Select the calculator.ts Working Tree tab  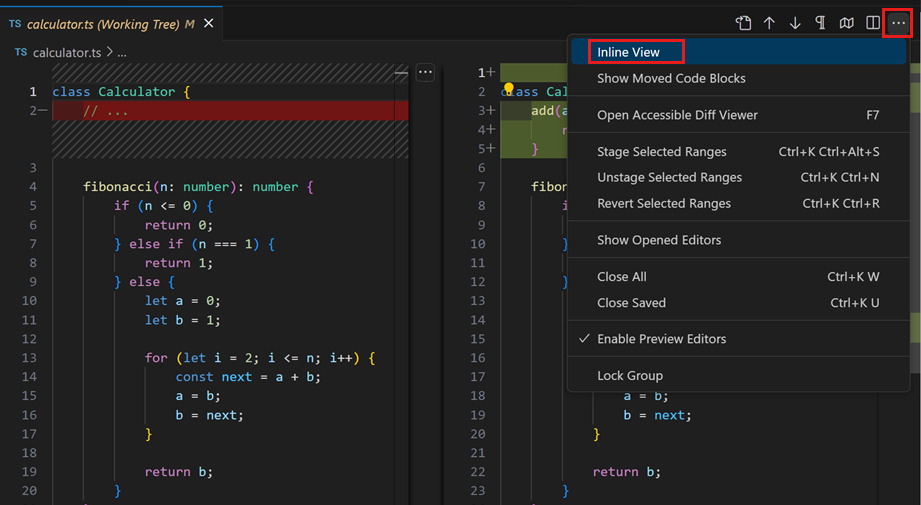100,23
